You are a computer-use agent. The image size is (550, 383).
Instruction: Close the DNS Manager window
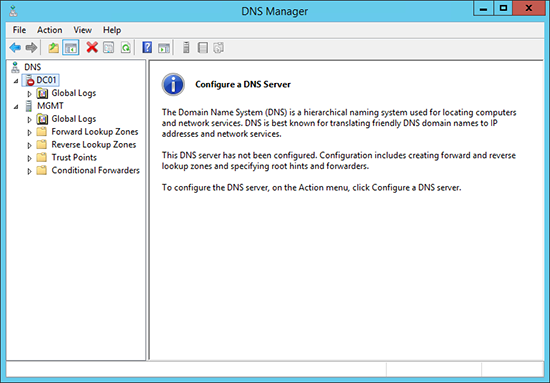[529, 8]
